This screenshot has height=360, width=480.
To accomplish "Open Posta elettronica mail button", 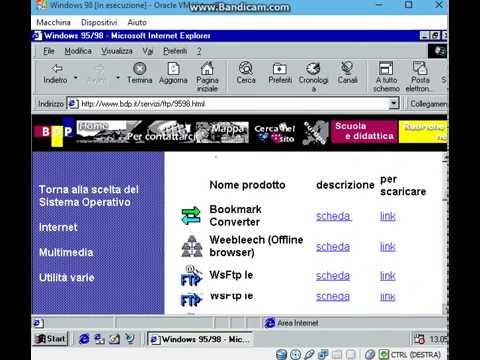I will [420, 77].
